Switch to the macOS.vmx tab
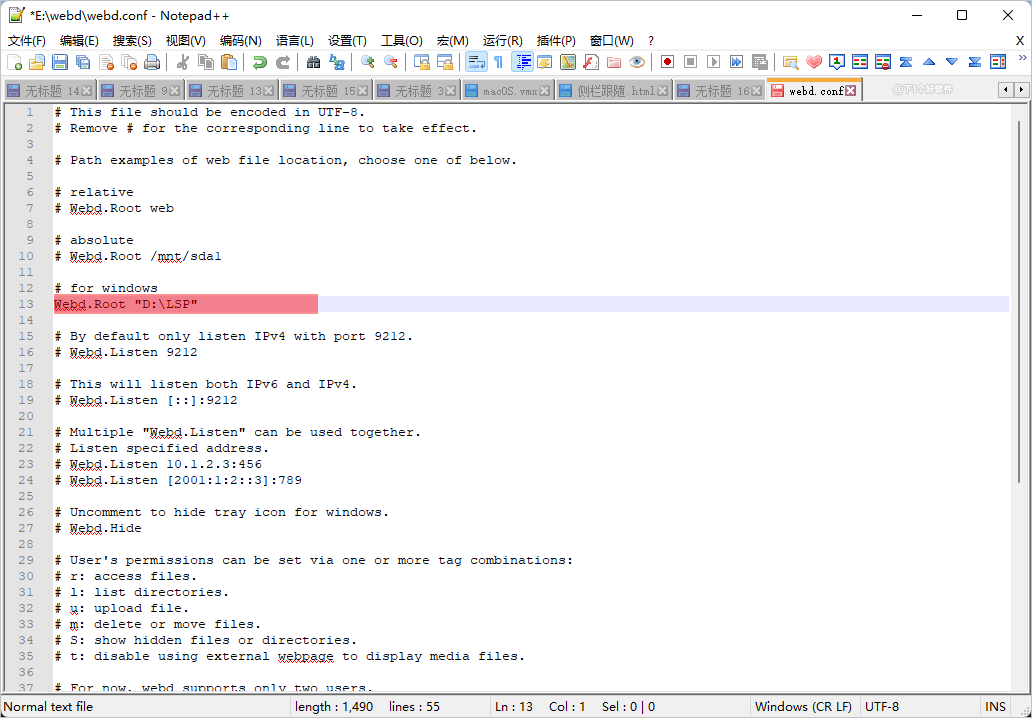The image size is (1032, 718). pyautogui.click(x=507, y=91)
